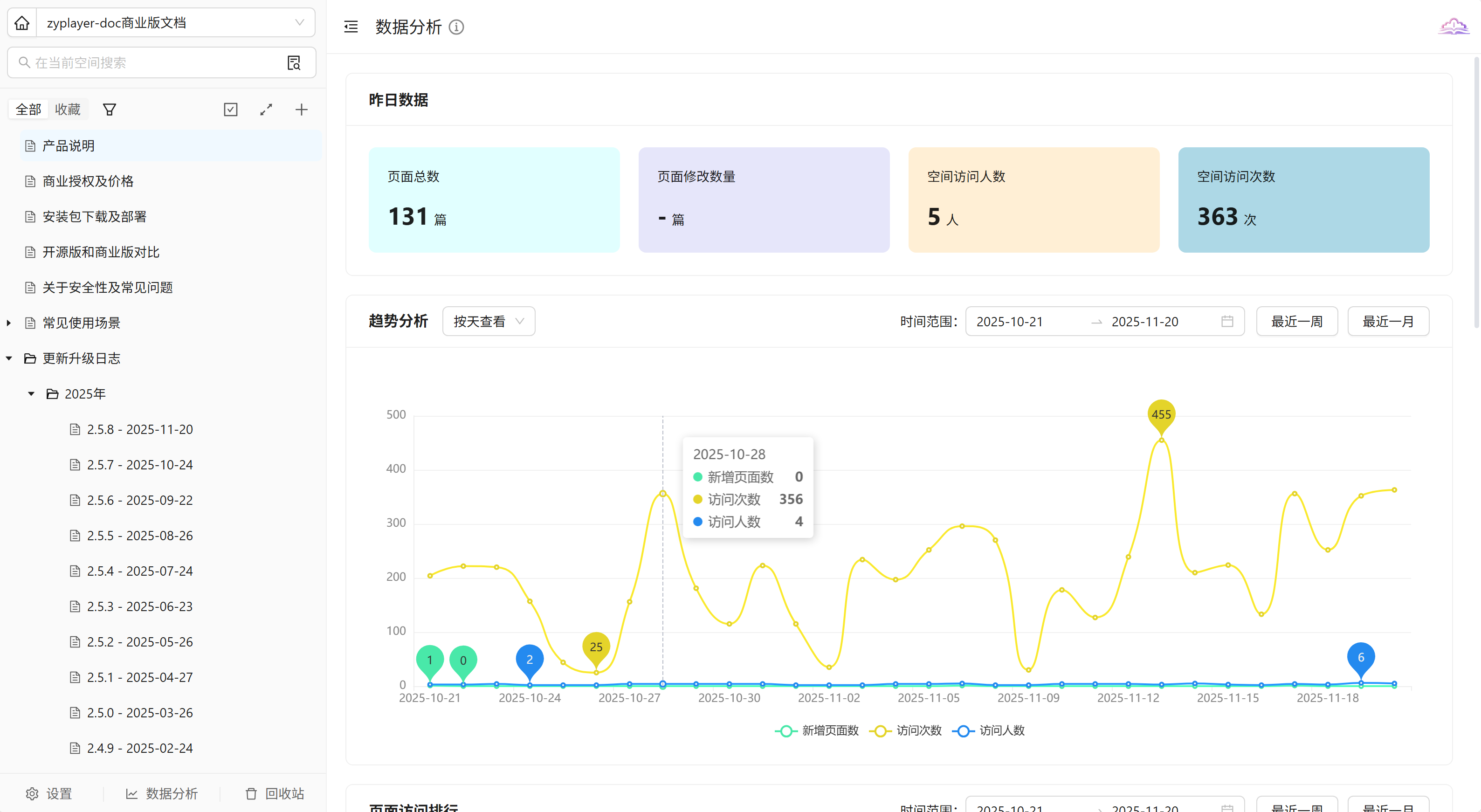Add a new page with the plus icon
1481x812 pixels.
301,109
